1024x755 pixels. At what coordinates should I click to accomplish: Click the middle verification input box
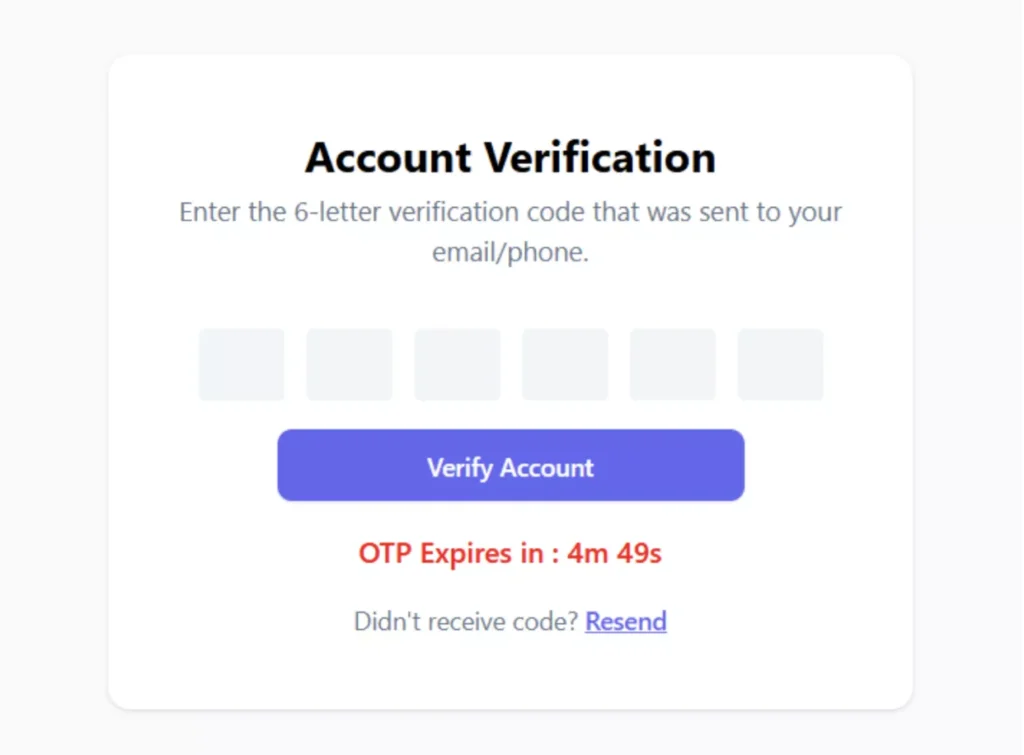[457, 364]
